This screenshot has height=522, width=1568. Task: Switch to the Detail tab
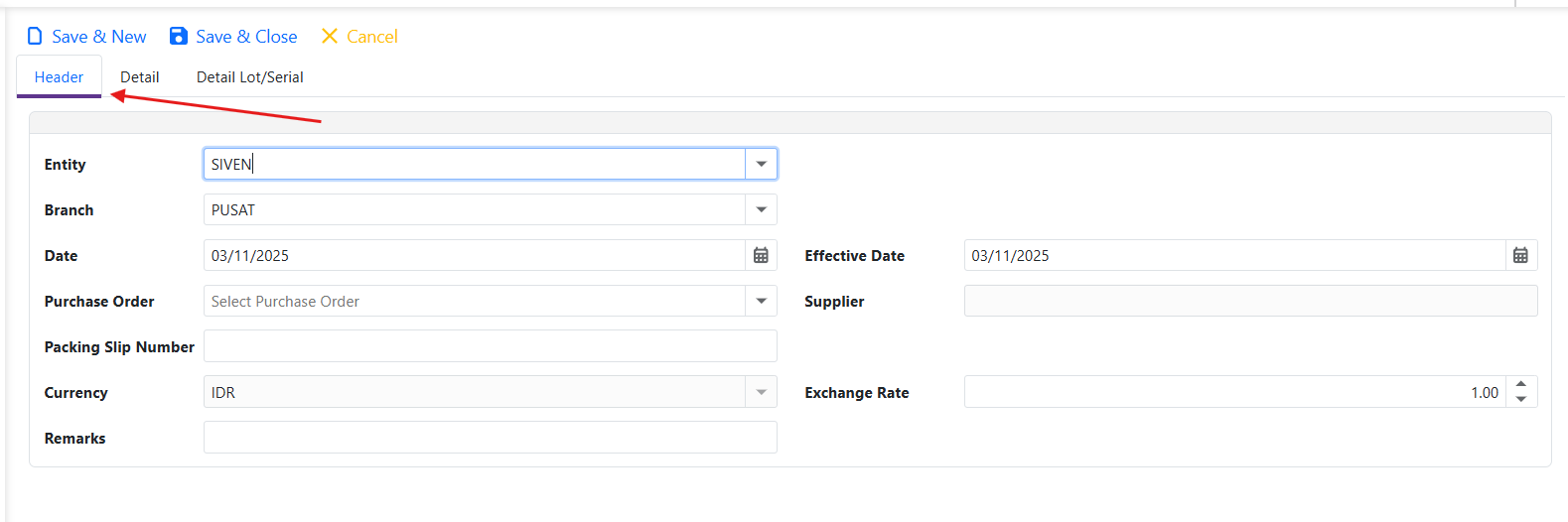click(140, 76)
